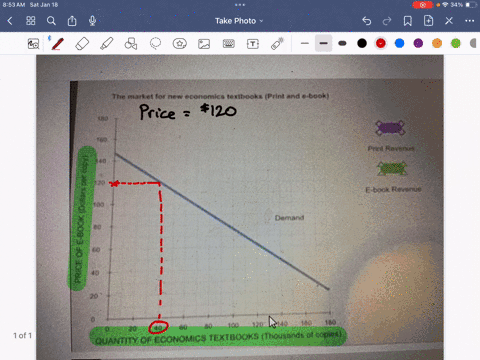480x360 pixels.
Task: Tap the purple Print Revenue marker
Action: pyautogui.click(x=390, y=128)
